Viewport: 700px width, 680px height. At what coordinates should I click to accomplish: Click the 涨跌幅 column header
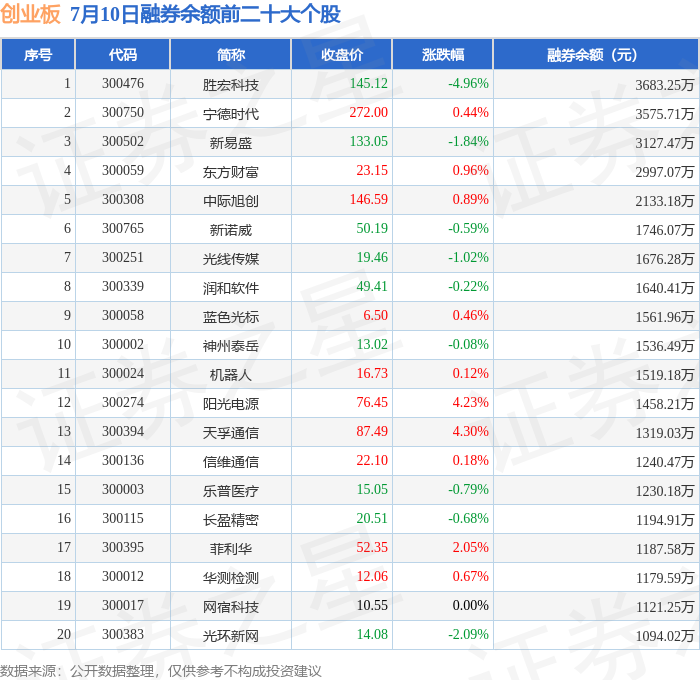pos(443,54)
